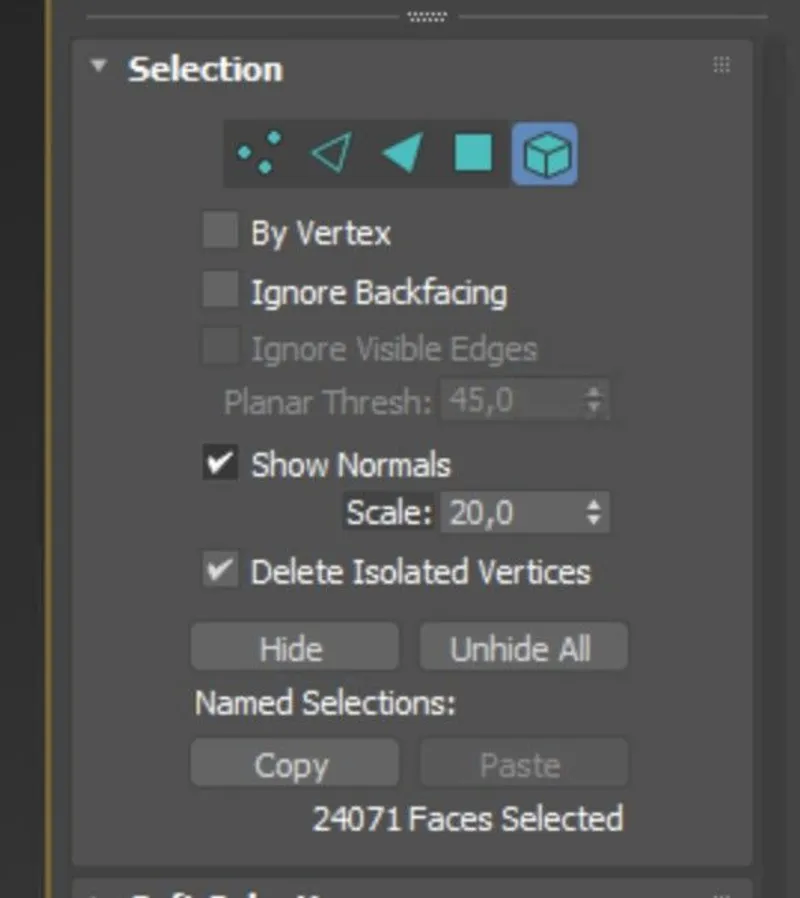This screenshot has height=898, width=800.
Task: Disable Show Normals
Action: coord(219,462)
